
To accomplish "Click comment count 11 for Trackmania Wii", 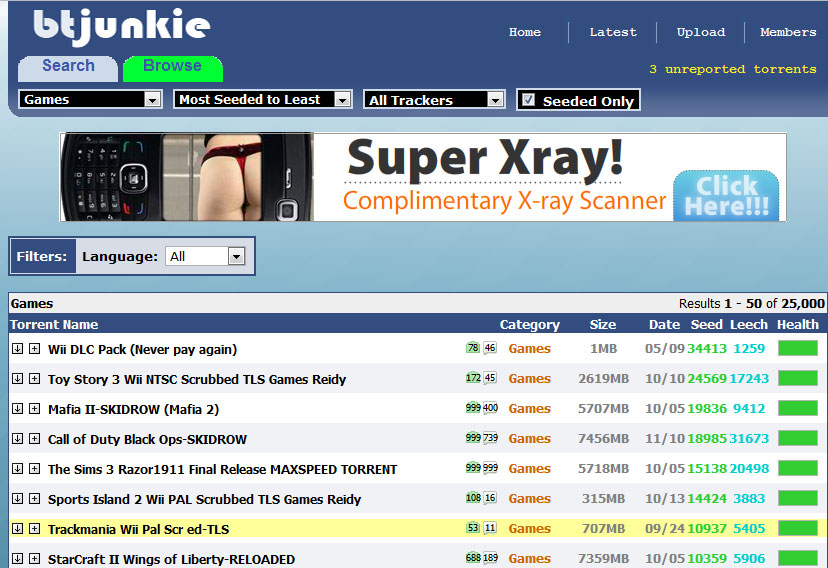I will pyautogui.click(x=490, y=528).
